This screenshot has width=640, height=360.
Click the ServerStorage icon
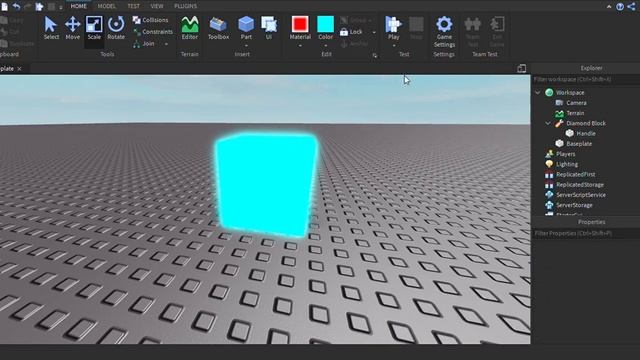point(549,205)
